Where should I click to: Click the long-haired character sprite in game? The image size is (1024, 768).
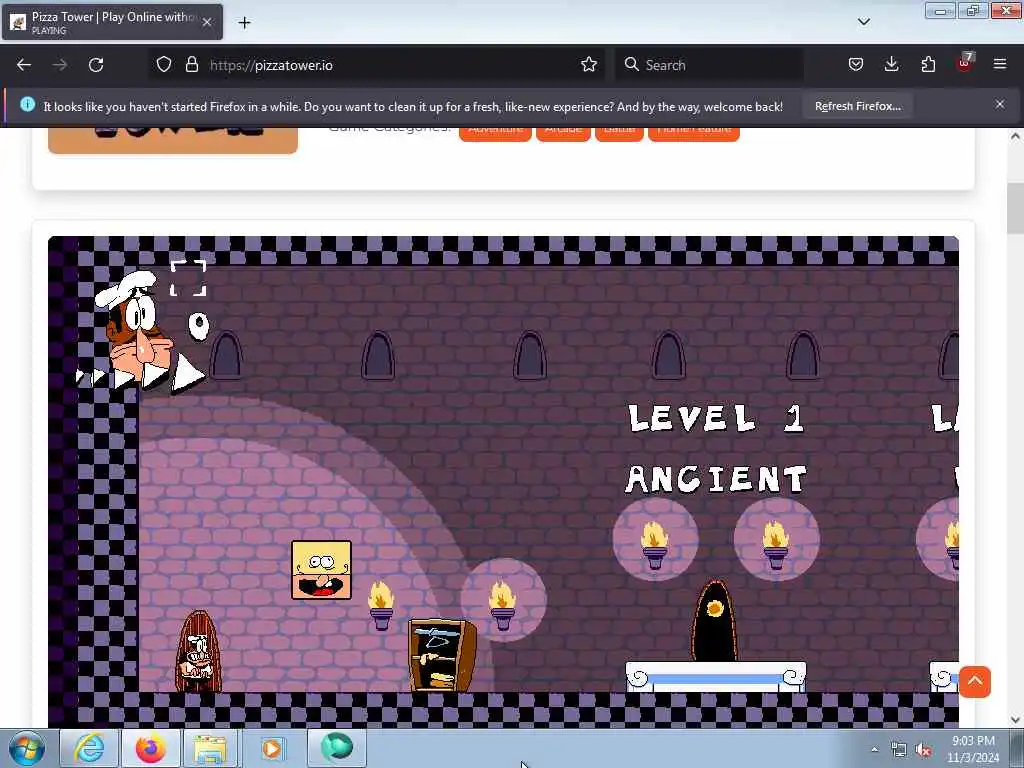[x=198, y=652]
